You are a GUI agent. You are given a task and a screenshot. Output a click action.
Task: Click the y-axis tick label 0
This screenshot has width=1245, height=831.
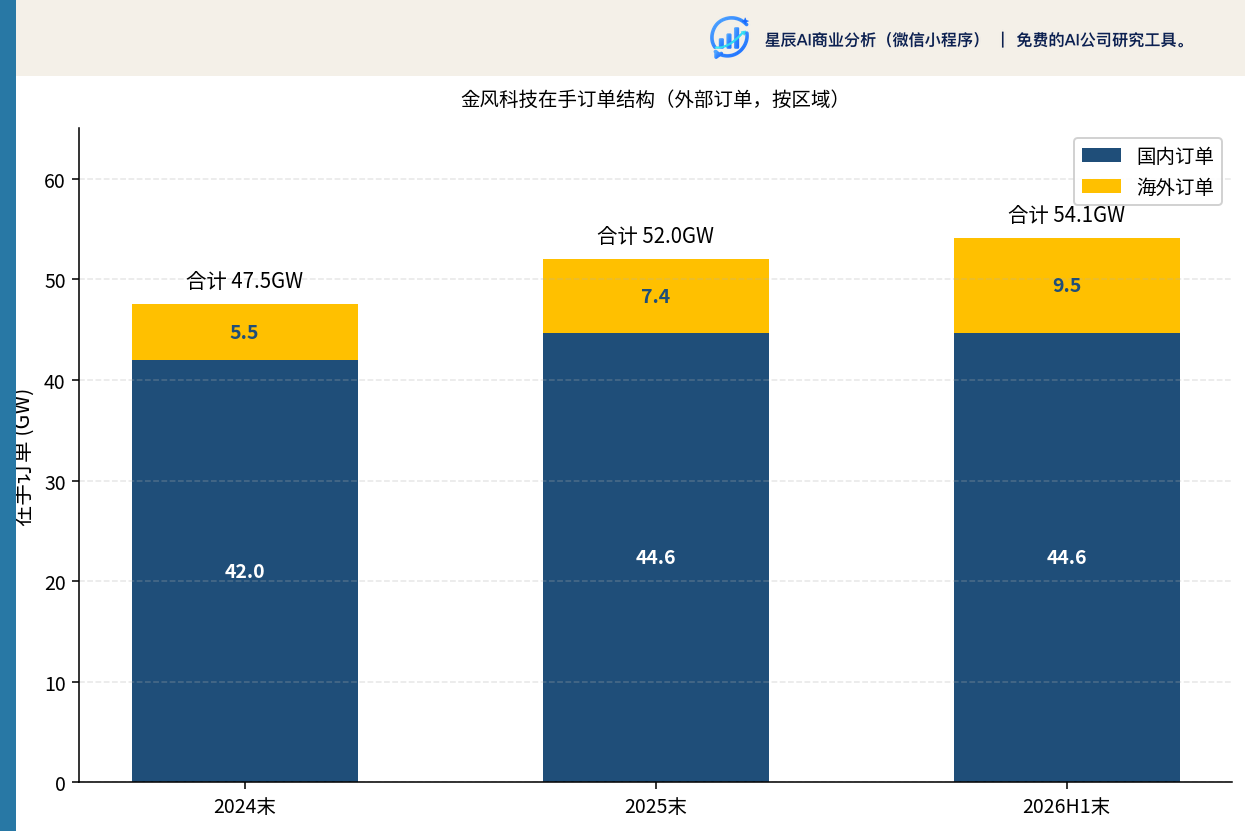60,783
